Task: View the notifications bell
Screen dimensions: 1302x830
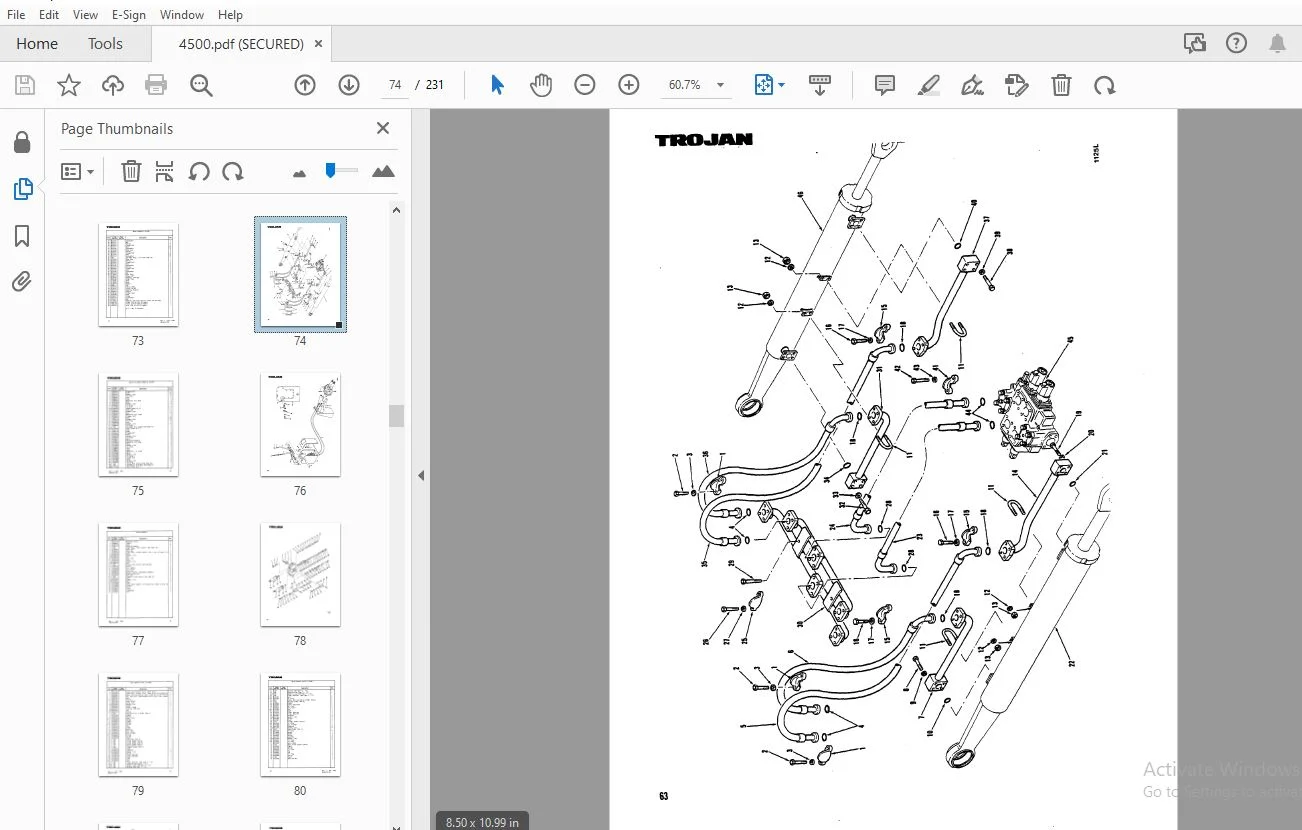Action: coord(1277,43)
